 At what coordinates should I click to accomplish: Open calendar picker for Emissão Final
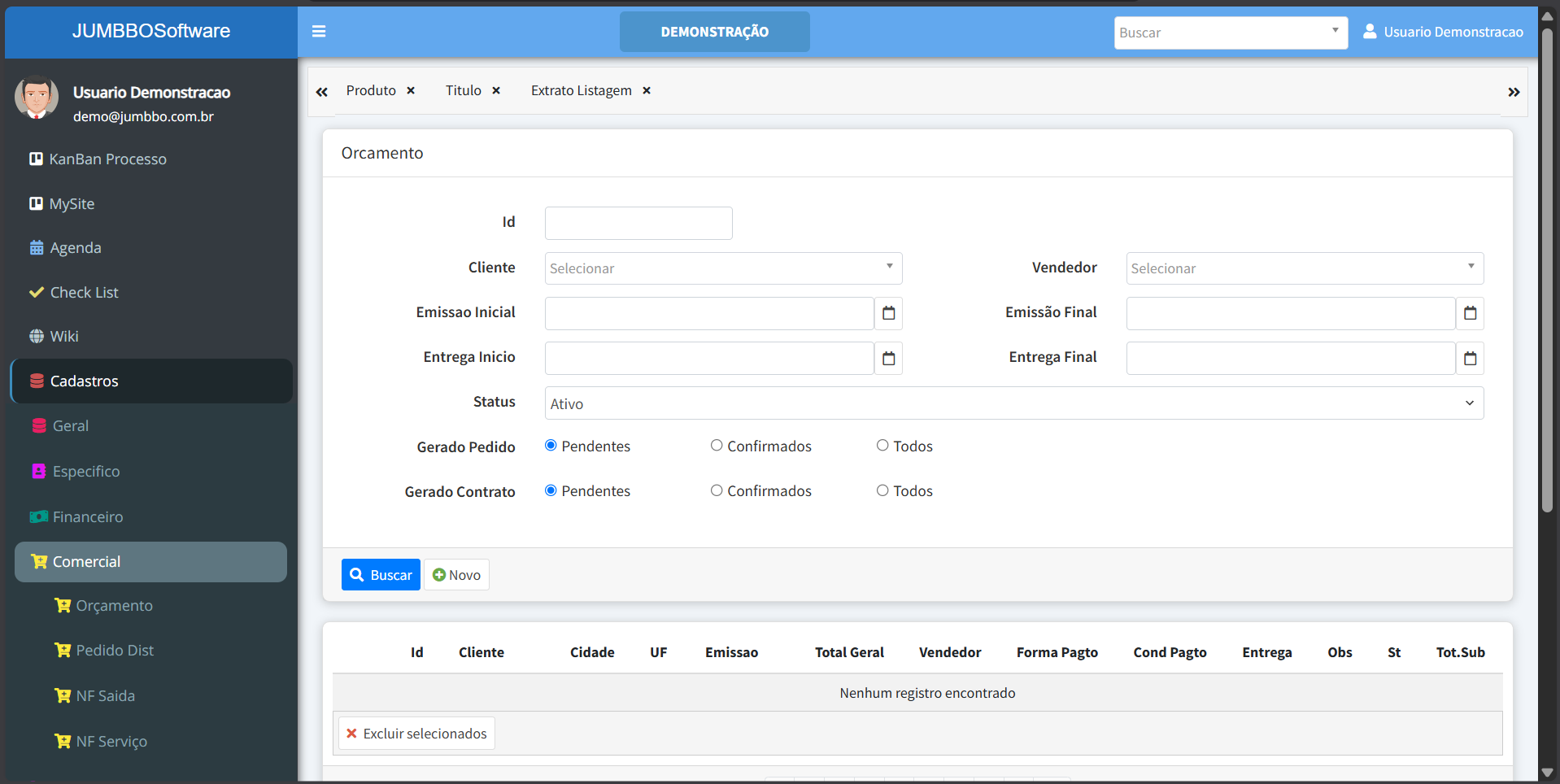[x=1471, y=313]
